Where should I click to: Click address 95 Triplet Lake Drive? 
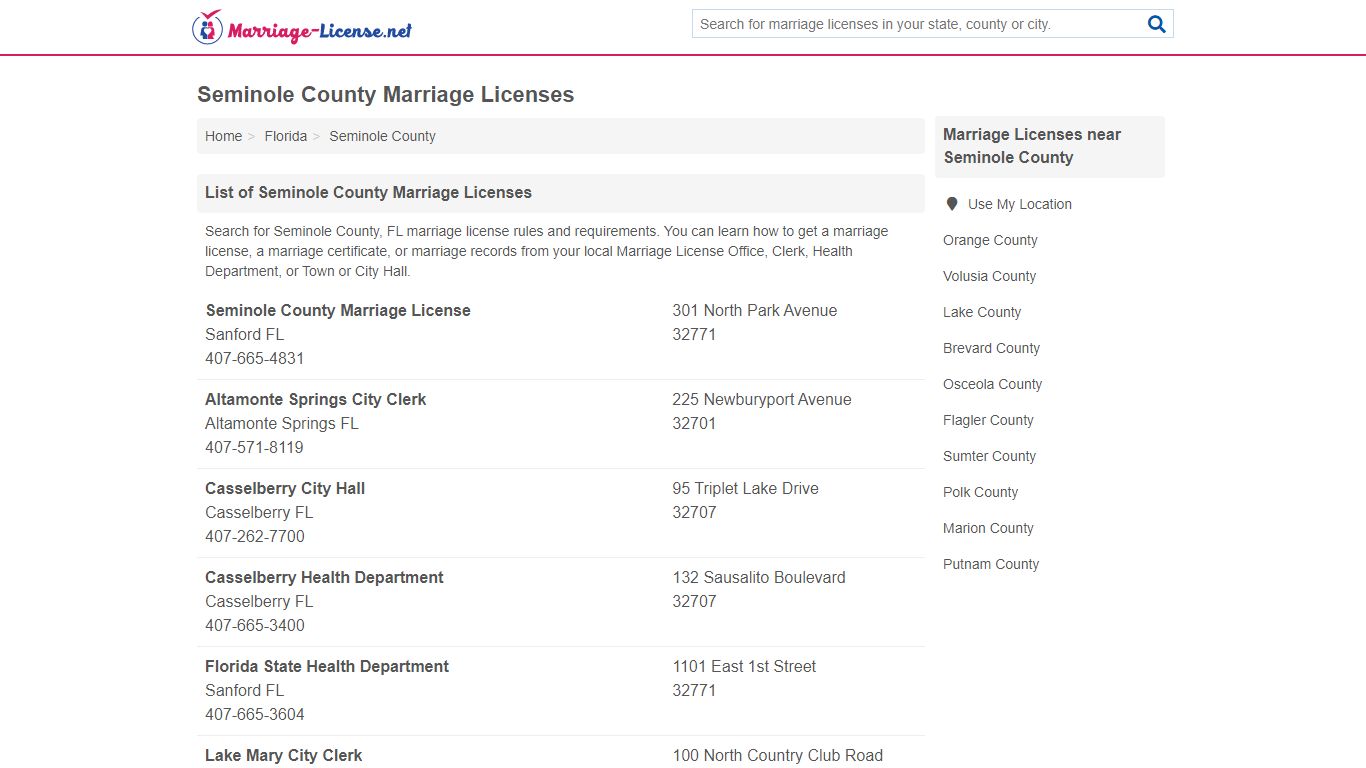[x=745, y=488]
